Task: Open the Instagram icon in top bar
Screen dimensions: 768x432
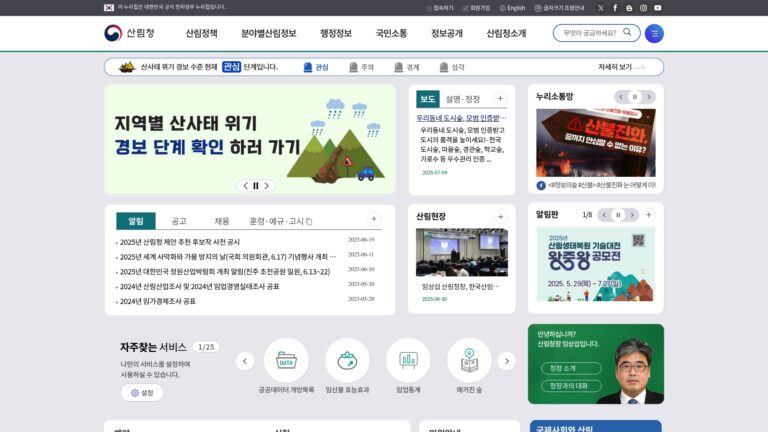Action: pyautogui.click(x=643, y=8)
